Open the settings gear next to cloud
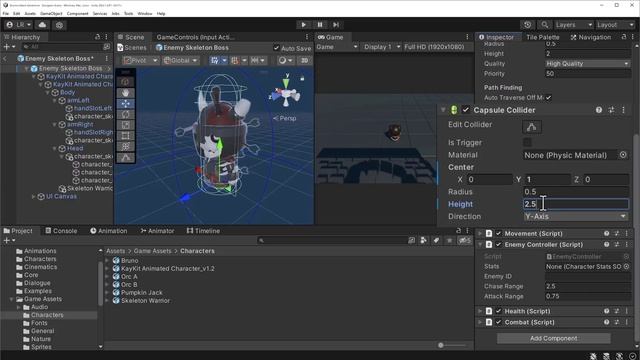Screen dimensions: 640x360 tap(60, 25)
